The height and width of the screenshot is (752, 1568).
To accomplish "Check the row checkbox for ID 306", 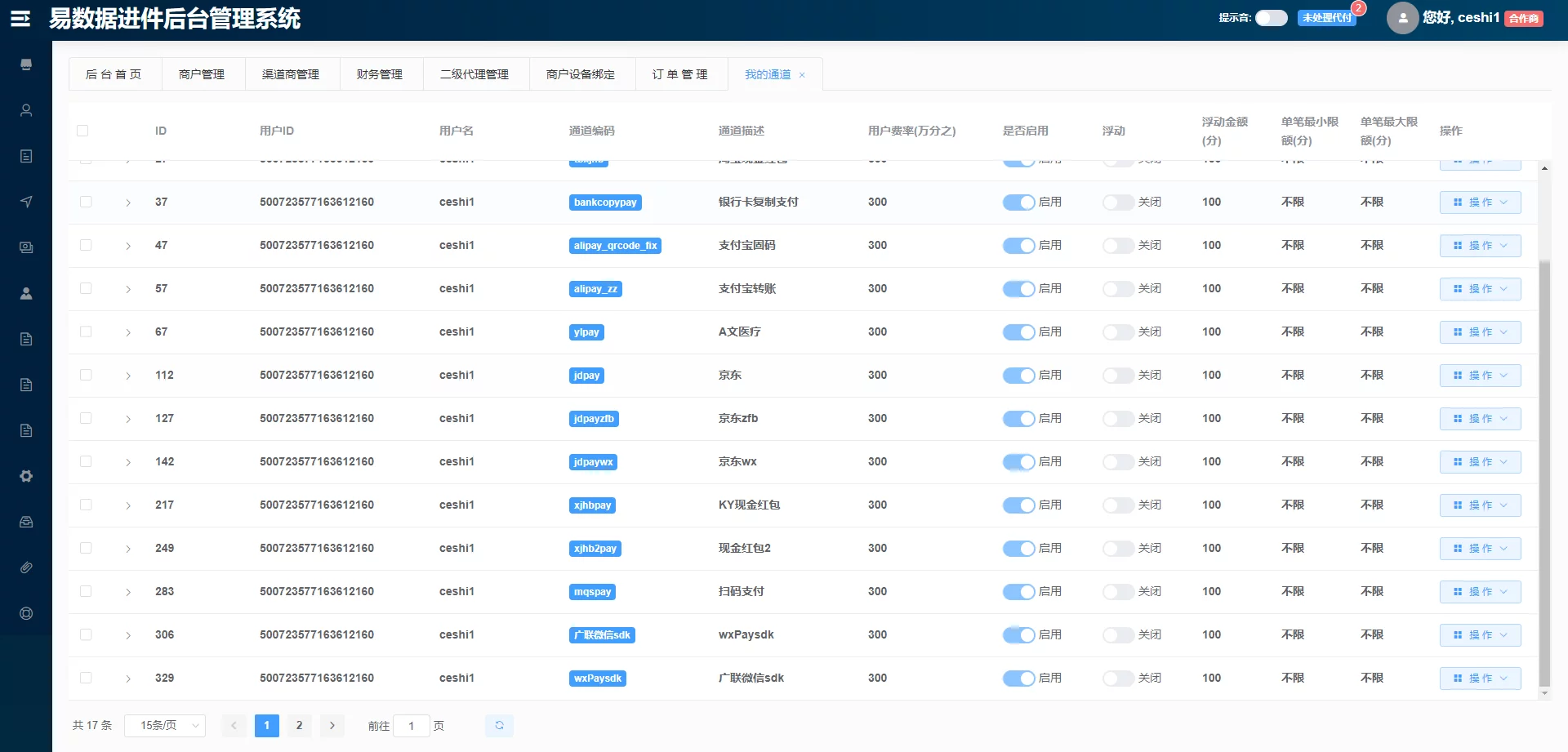I will pos(86,634).
